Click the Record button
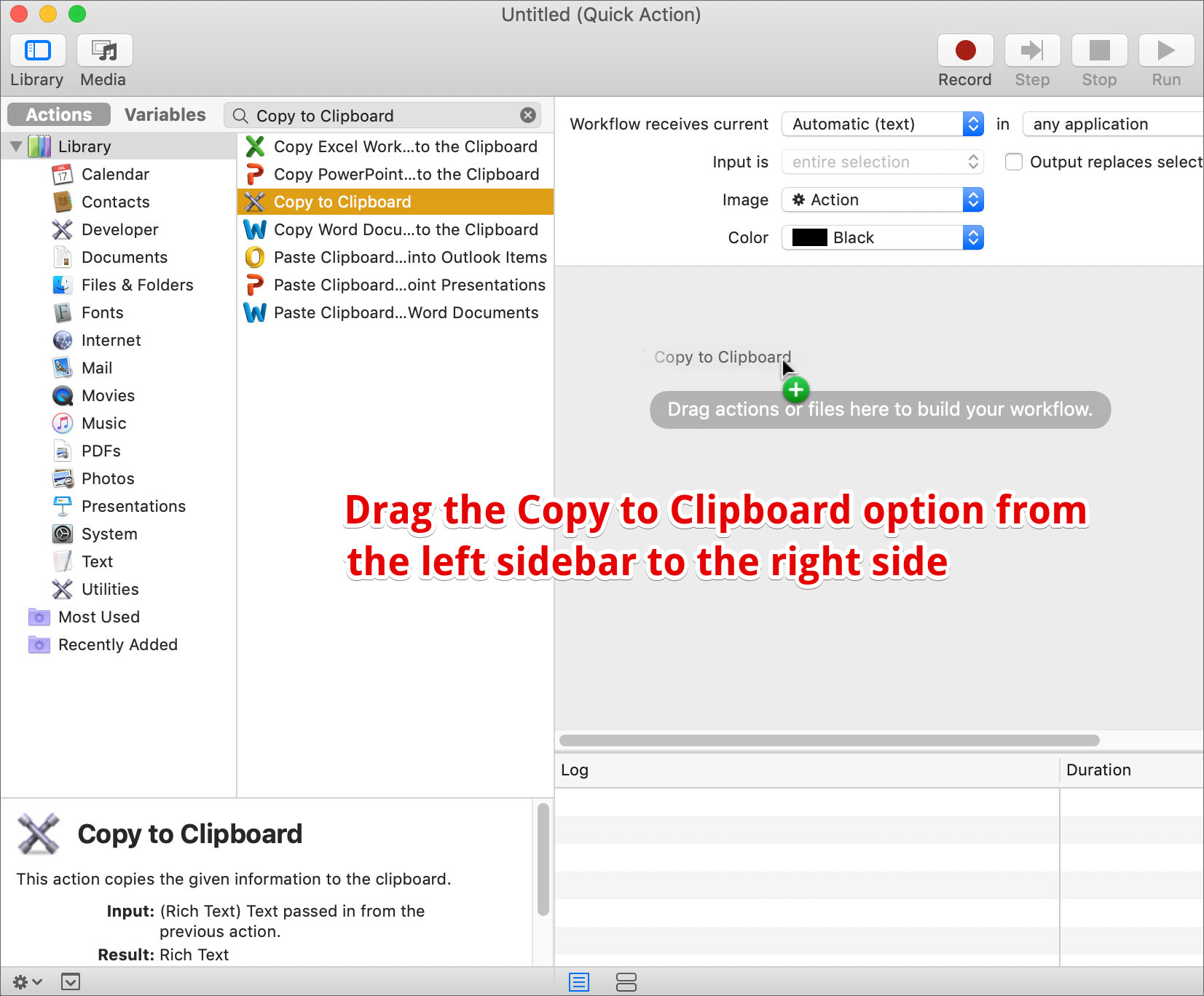Viewport: 1204px width, 996px height. coord(964,51)
